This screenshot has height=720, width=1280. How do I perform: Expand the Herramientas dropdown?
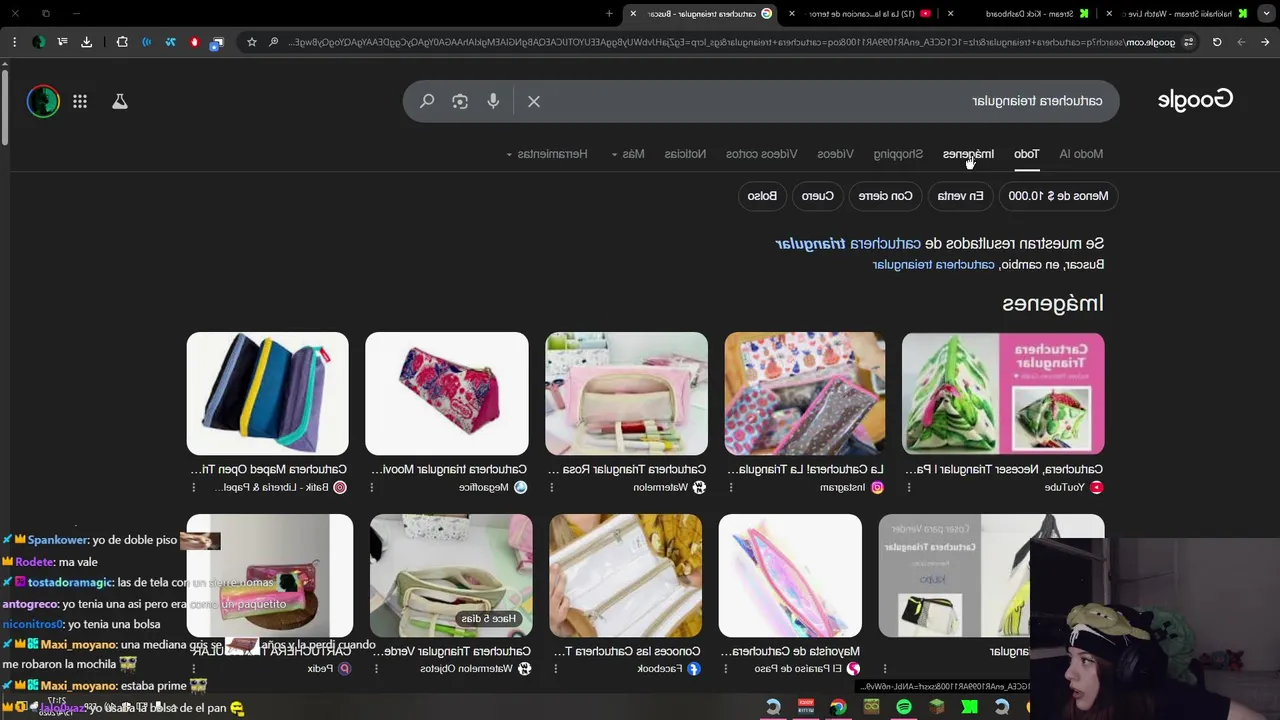(x=547, y=154)
